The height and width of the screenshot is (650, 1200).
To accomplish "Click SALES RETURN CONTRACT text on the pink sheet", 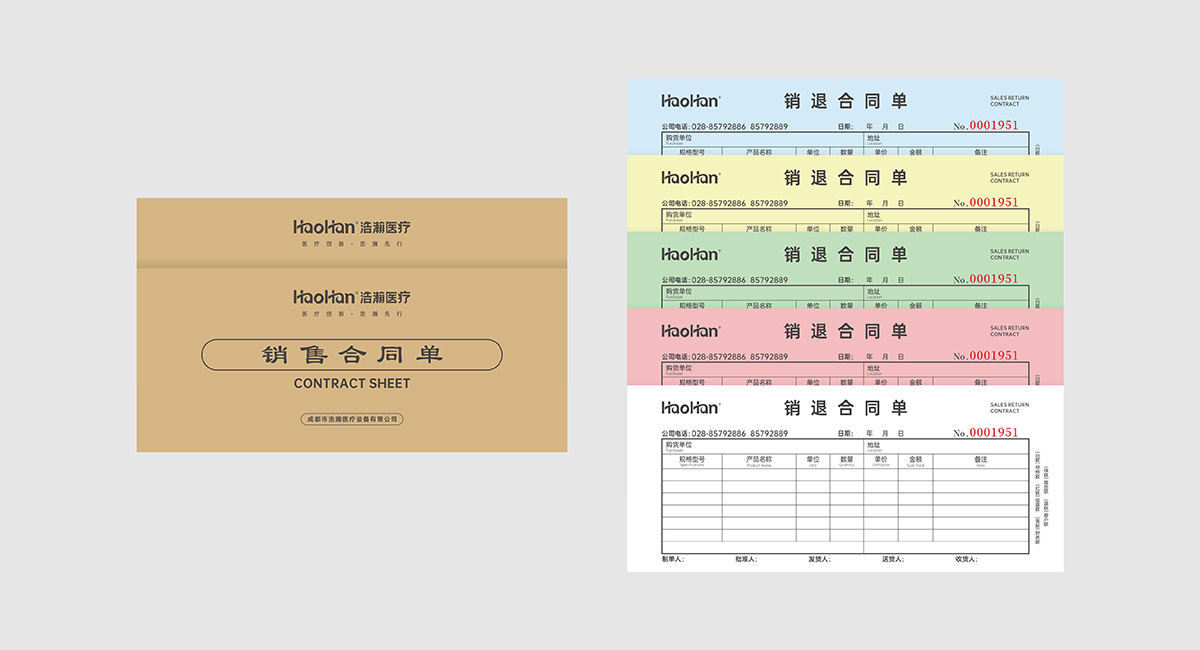I will 1009,331.
